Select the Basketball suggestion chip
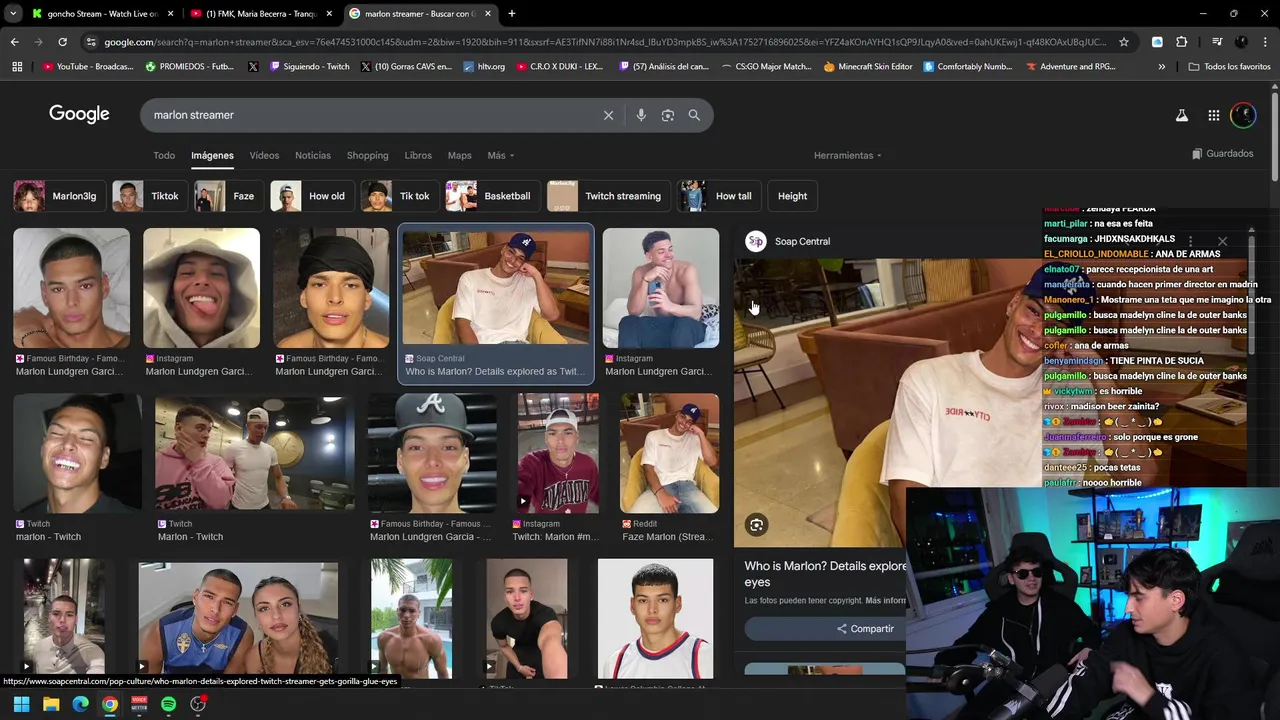 pos(491,196)
